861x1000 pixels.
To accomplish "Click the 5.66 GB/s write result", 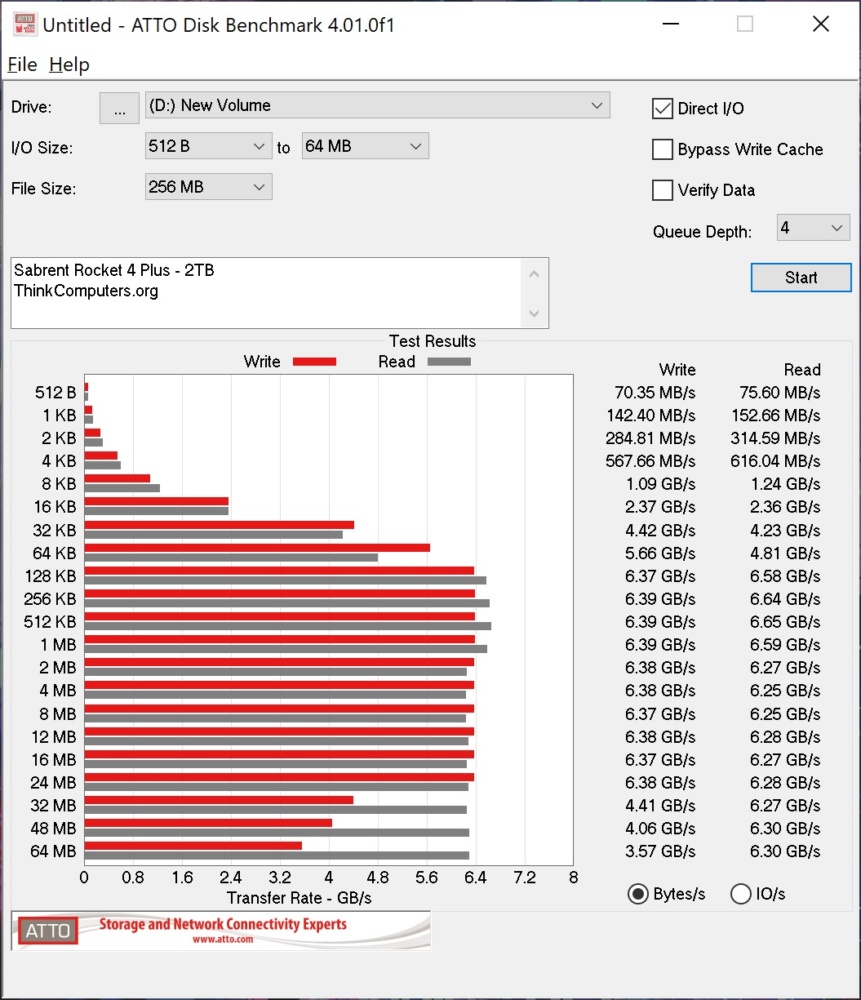I will tap(660, 553).
